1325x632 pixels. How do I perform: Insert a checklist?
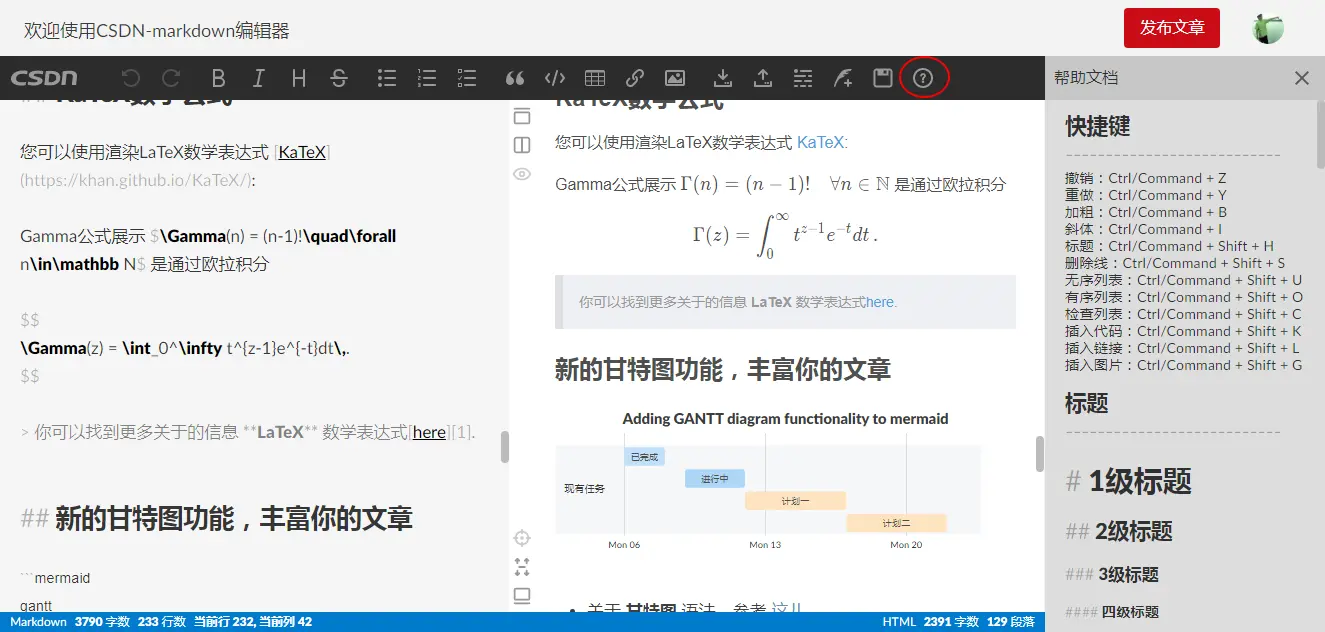point(467,78)
